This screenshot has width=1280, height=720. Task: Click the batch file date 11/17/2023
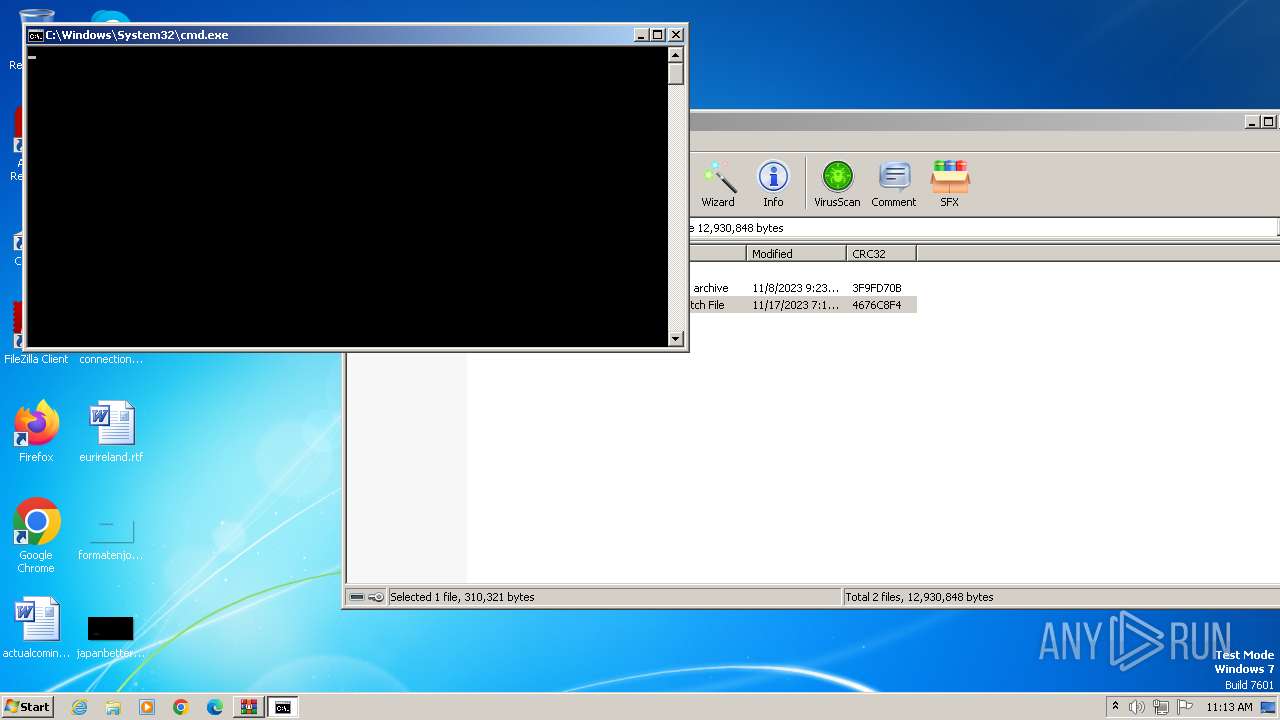point(796,305)
